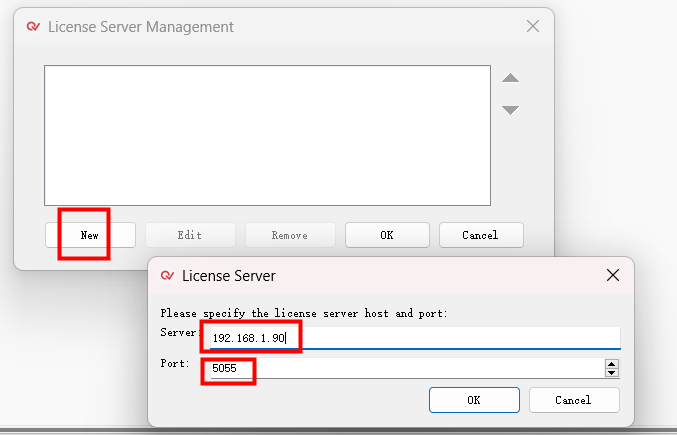Click the greyed-out Remove button
Image resolution: width=677 pixels, height=435 pixels.
click(x=290, y=235)
